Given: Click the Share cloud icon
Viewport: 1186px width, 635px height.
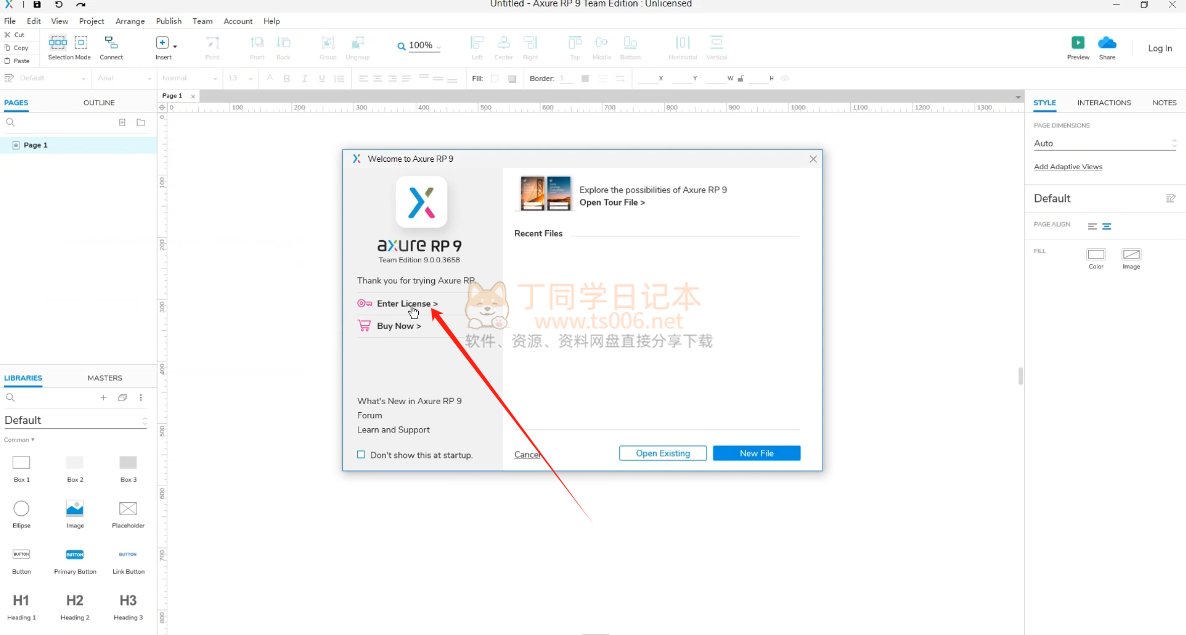Looking at the screenshot, I should point(1107,42).
